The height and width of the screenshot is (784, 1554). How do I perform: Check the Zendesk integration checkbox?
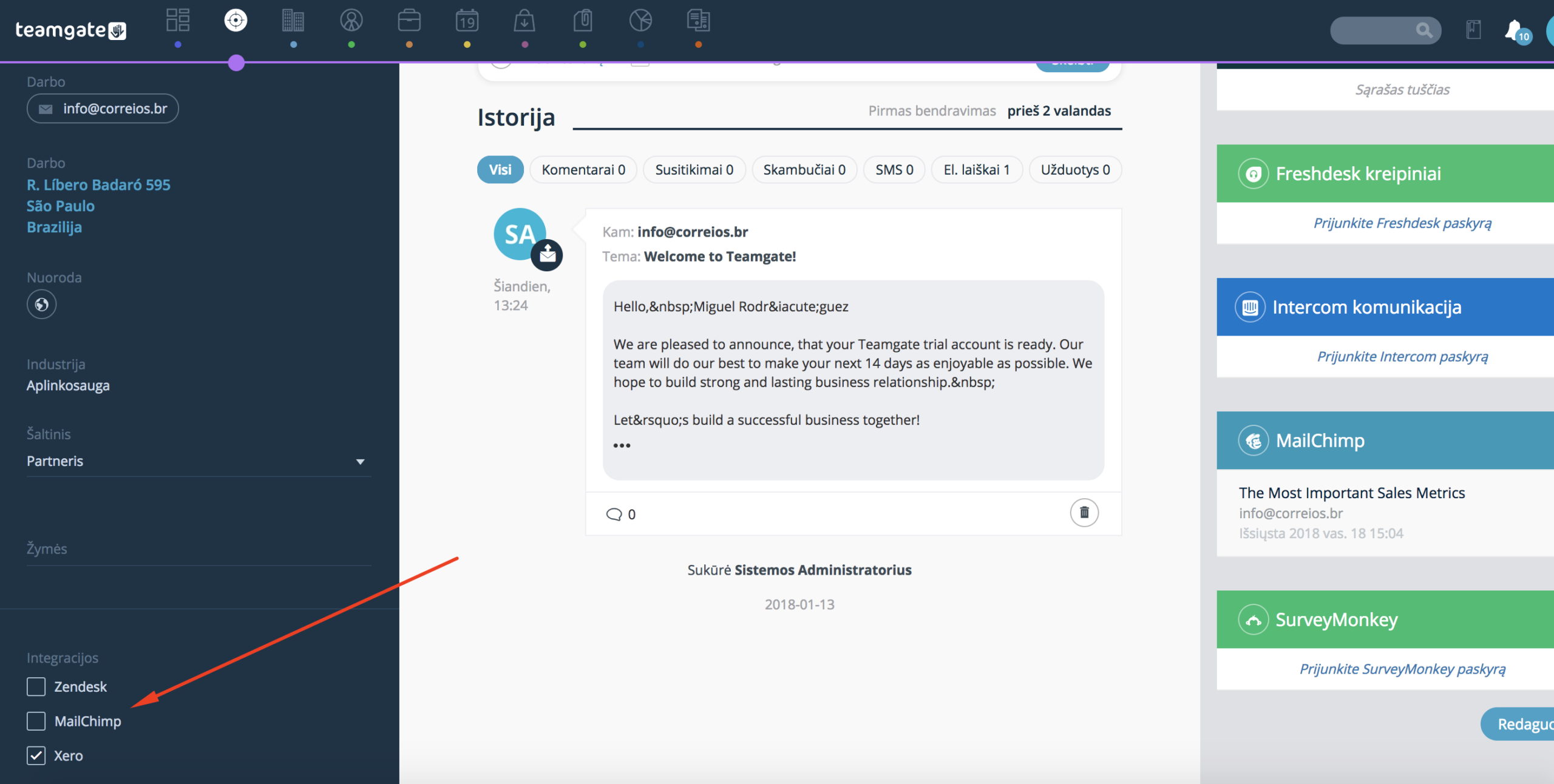point(36,687)
